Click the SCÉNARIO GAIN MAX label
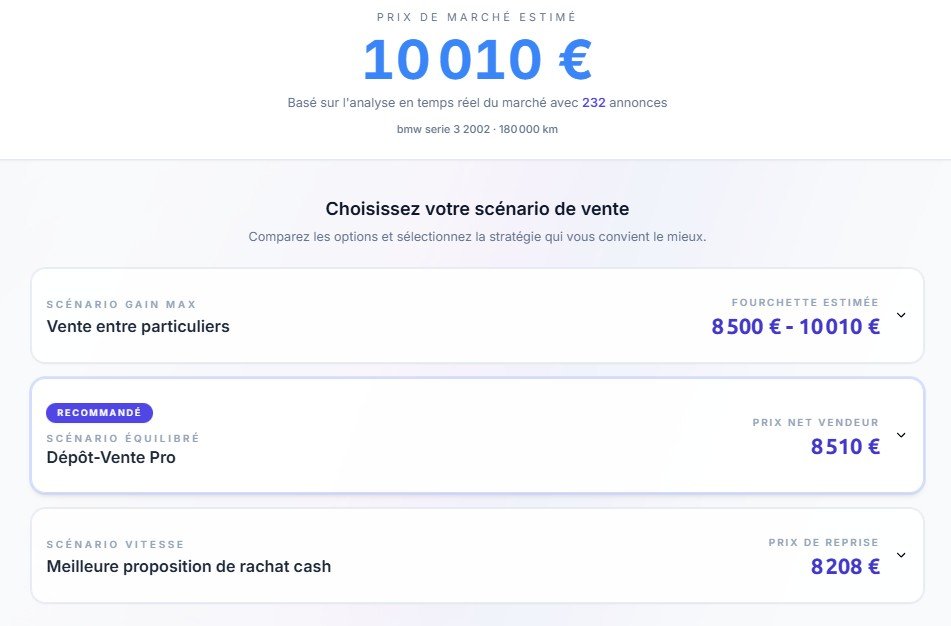This screenshot has width=951, height=626. pyautogui.click(x=120, y=304)
